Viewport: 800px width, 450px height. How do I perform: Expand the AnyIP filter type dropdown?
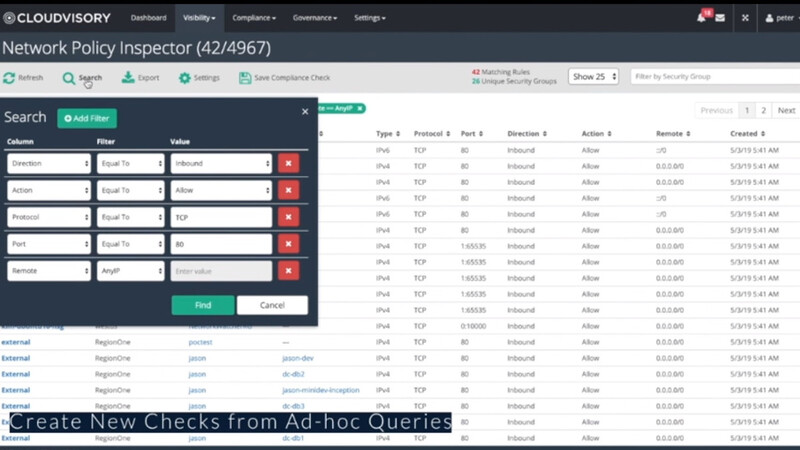coord(131,271)
